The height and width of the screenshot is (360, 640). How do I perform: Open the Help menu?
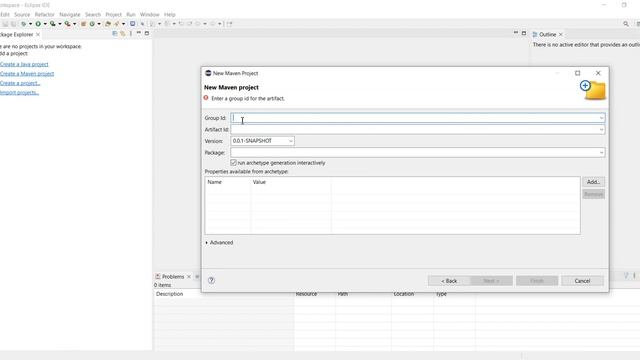point(170,15)
